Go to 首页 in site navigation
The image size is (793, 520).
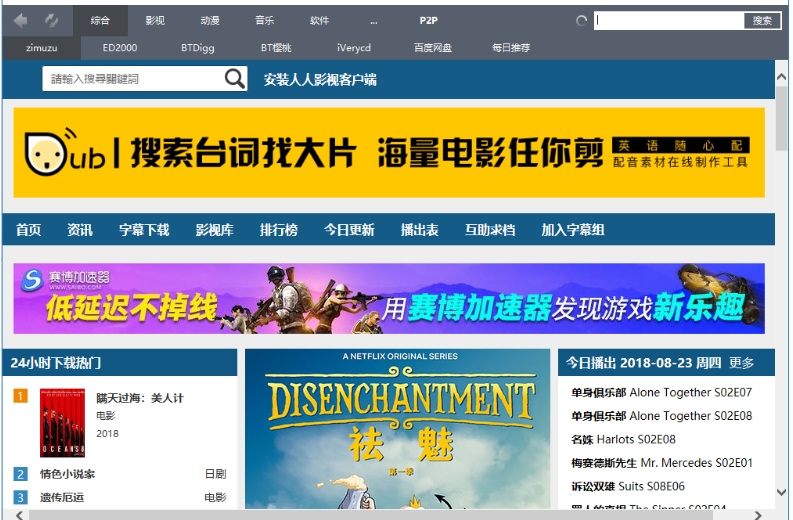[28, 230]
